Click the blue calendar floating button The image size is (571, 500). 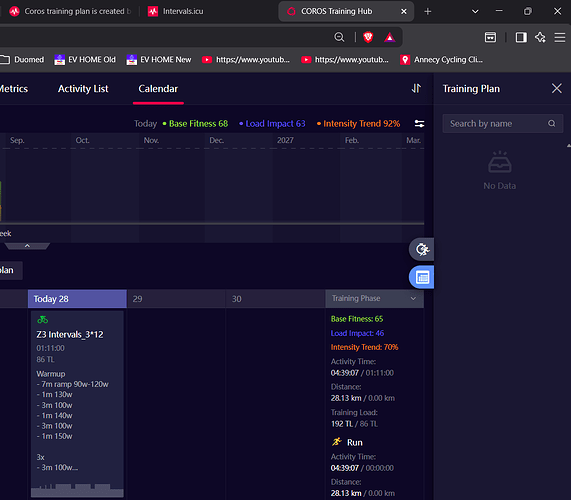click(422, 277)
